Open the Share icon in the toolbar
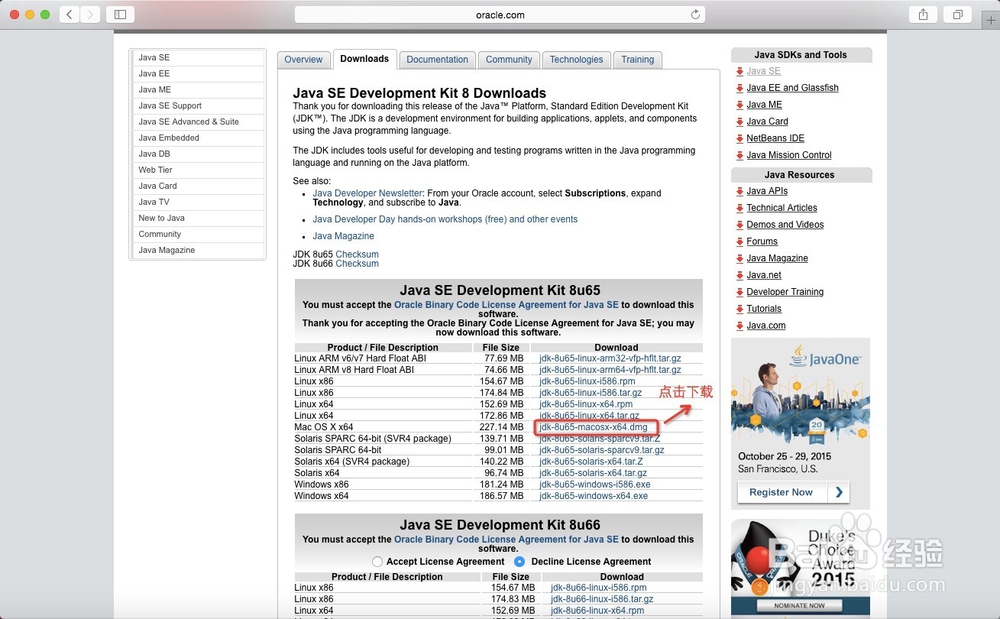Screen dimensions: 1000x619 click(923, 14)
